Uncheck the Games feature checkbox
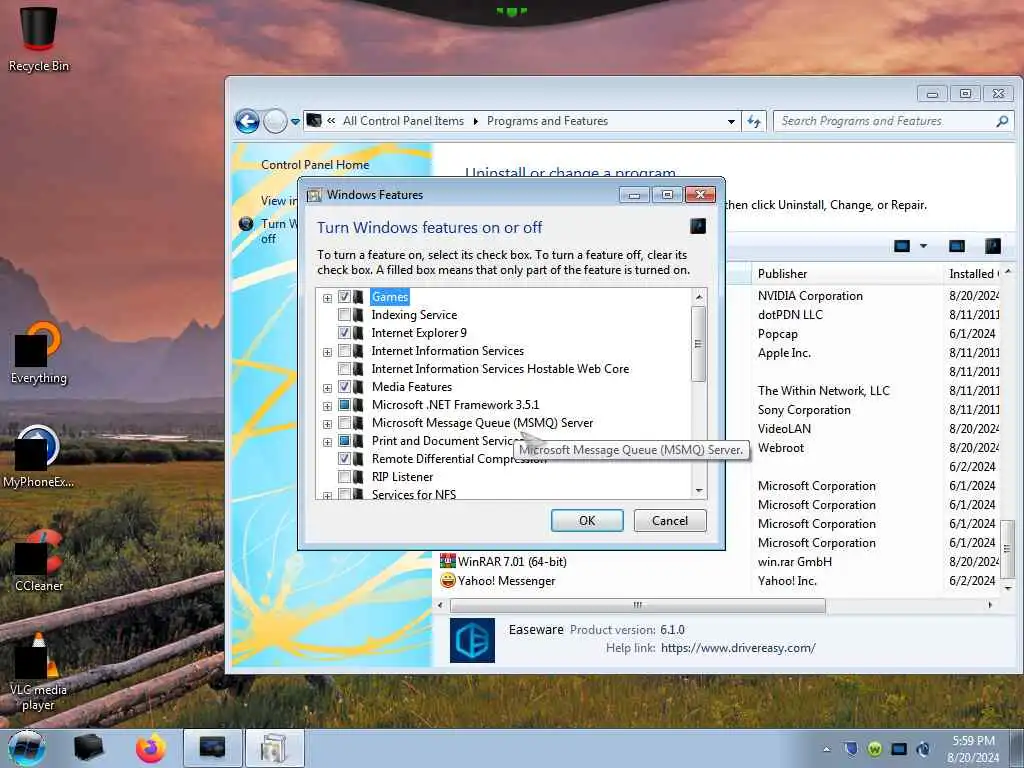Screen dimensions: 1024x768 click(x=344, y=296)
